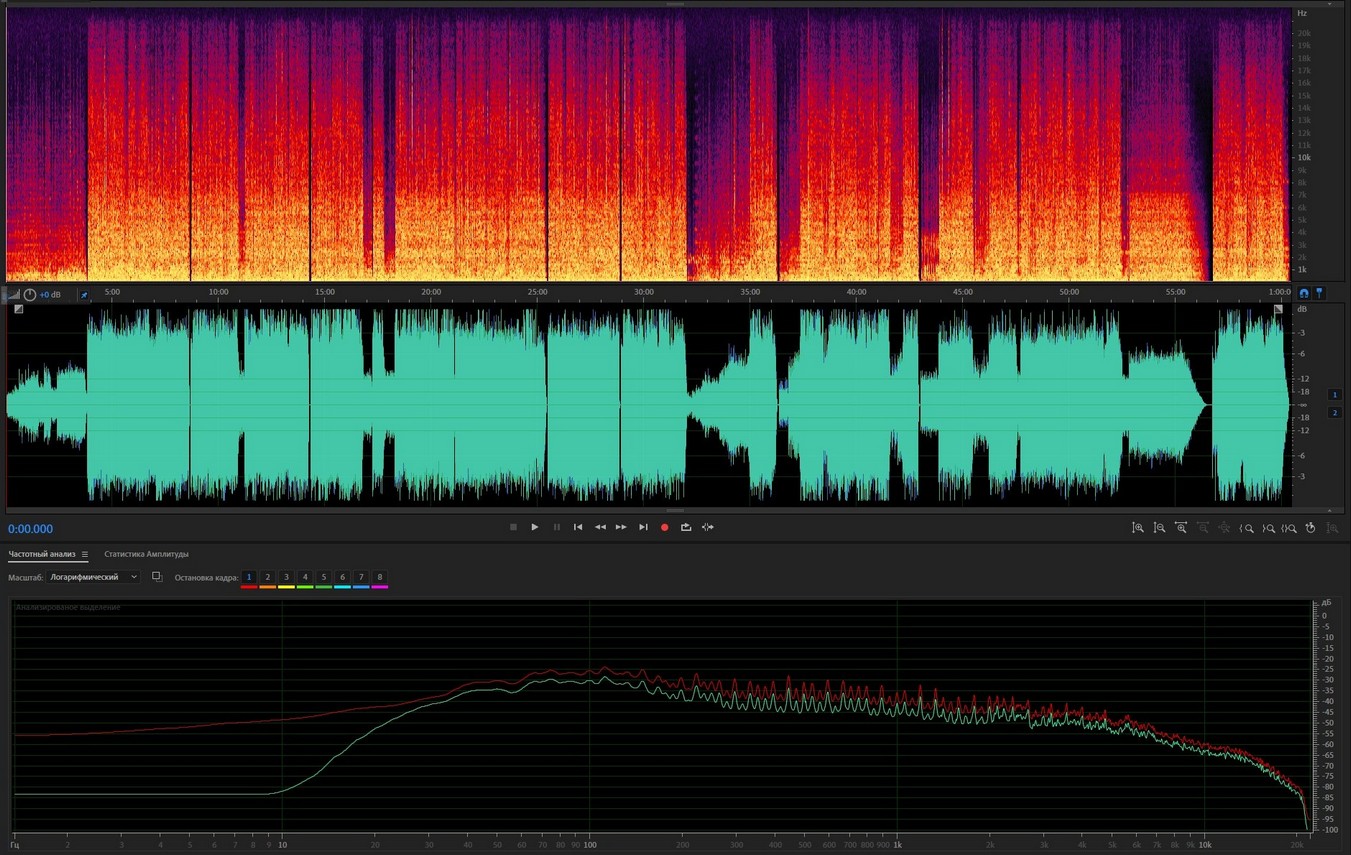Click the fast forward button

pyautogui.click(x=621, y=527)
